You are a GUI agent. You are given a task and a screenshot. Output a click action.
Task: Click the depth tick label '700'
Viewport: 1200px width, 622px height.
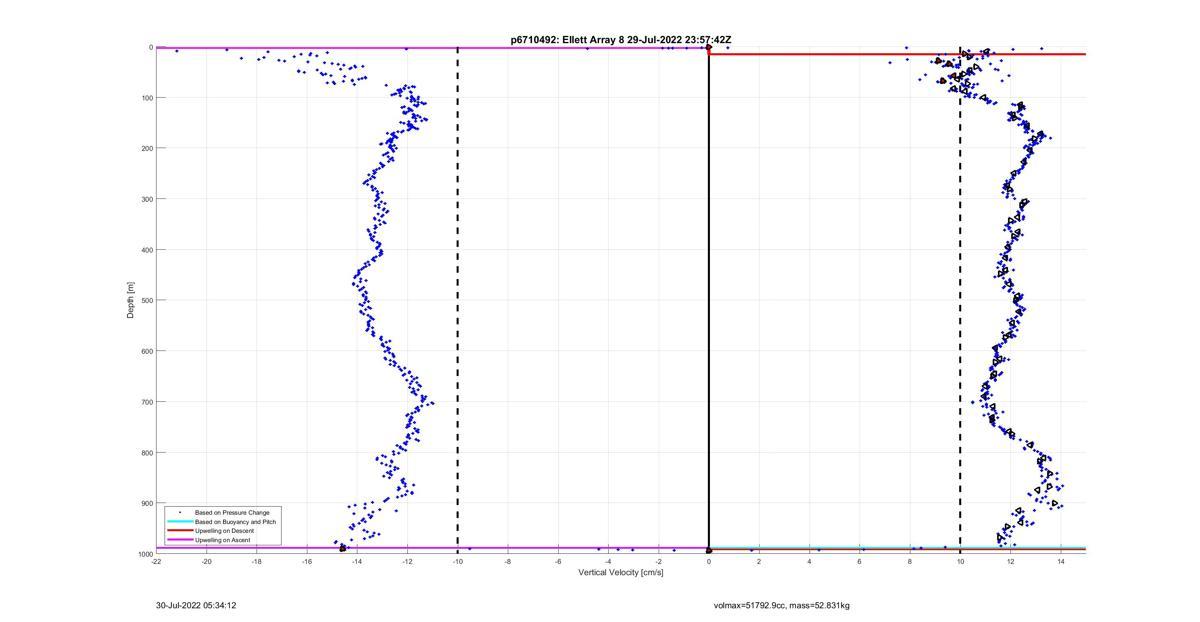pyautogui.click(x=146, y=402)
